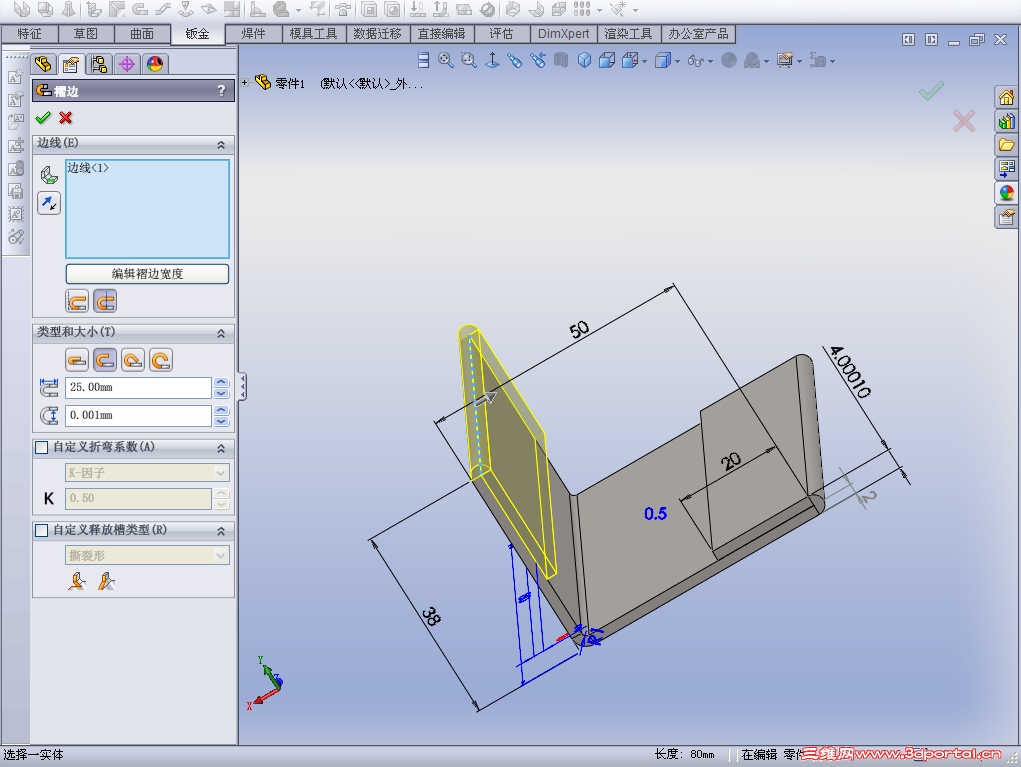Click the gap distance field 0.001mm
Screen dimensions: 1021x767
pyautogui.click(x=138, y=415)
